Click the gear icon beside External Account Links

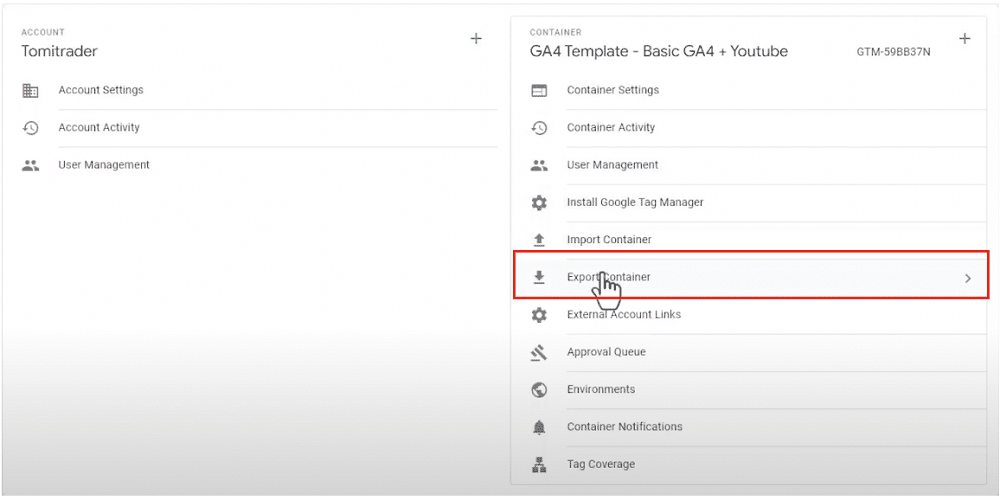pyautogui.click(x=539, y=314)
